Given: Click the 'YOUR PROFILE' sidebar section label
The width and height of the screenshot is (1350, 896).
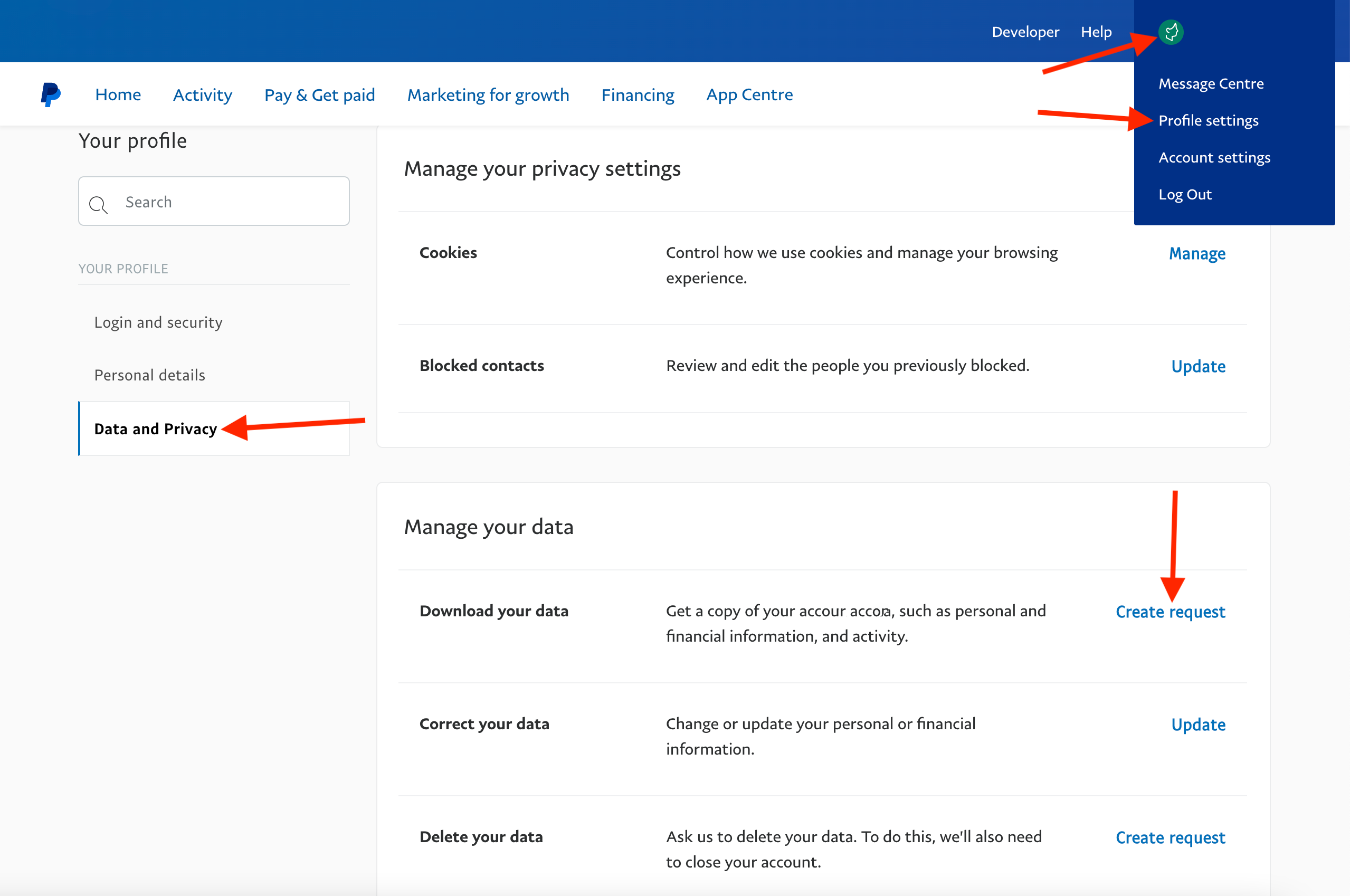Looking at the screenshot, I should pyautogui.click(x=123, y=269).
